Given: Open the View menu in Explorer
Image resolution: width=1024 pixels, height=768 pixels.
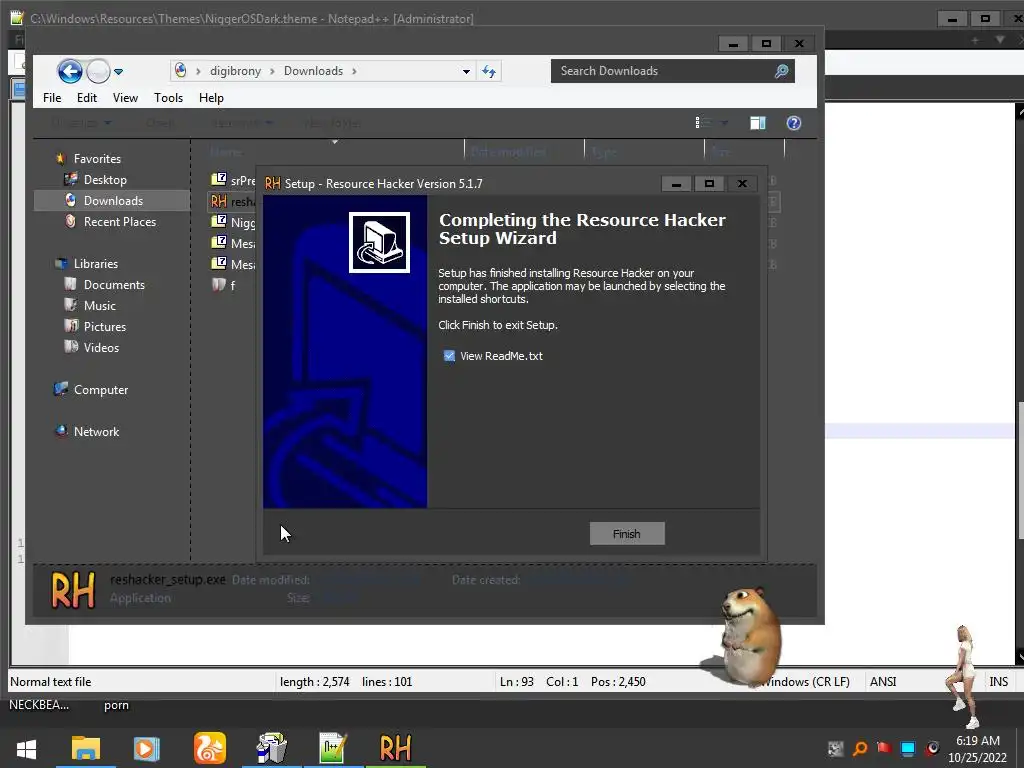Looking at the screenshot, I should click(125, 97).
